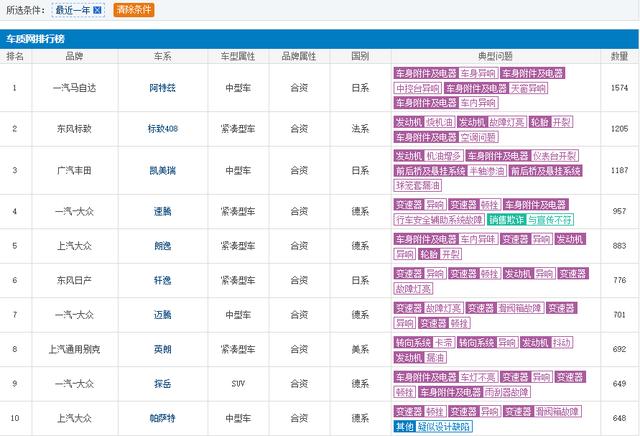Screen dimensions: 640x436
Task: Open the 标致408 car series link
Action: pos(162,129)
